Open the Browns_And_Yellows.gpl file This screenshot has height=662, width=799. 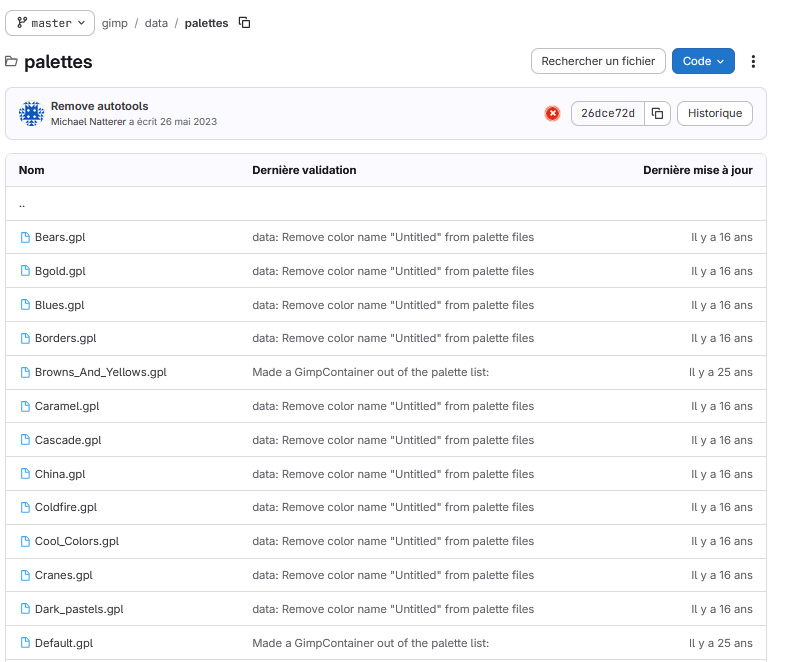(101, 373)
